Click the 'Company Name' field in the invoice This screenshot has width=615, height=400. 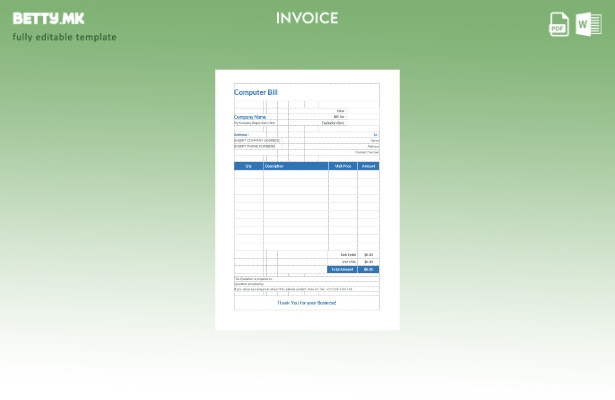pos(250,116)
